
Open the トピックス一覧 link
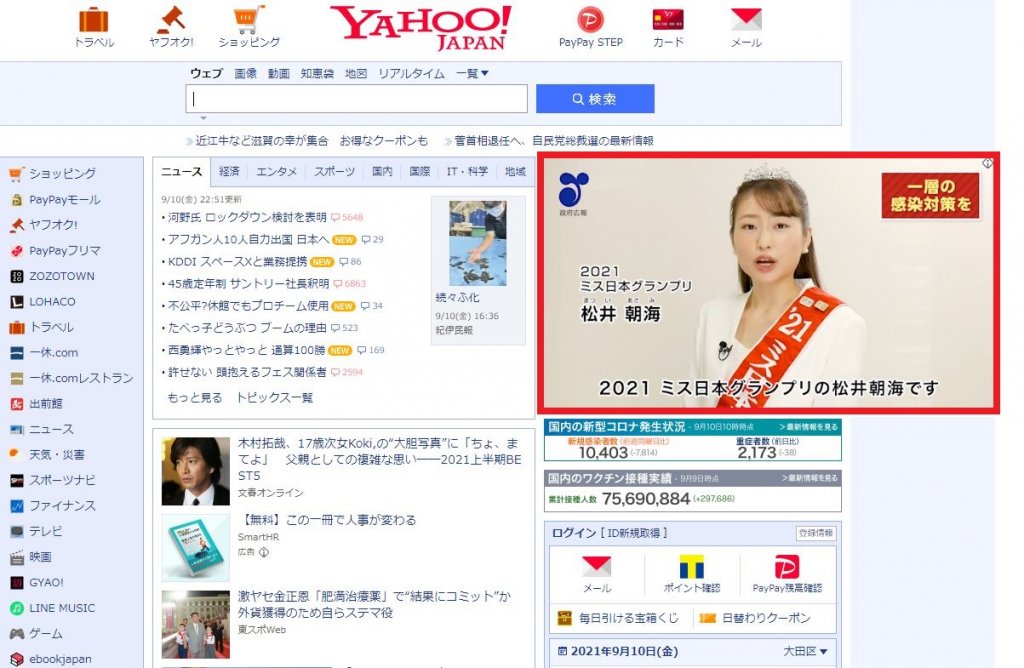(274, 397)
